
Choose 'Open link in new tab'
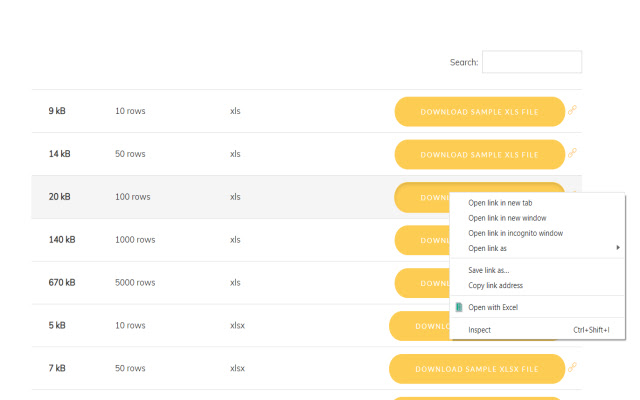[500, 203]
